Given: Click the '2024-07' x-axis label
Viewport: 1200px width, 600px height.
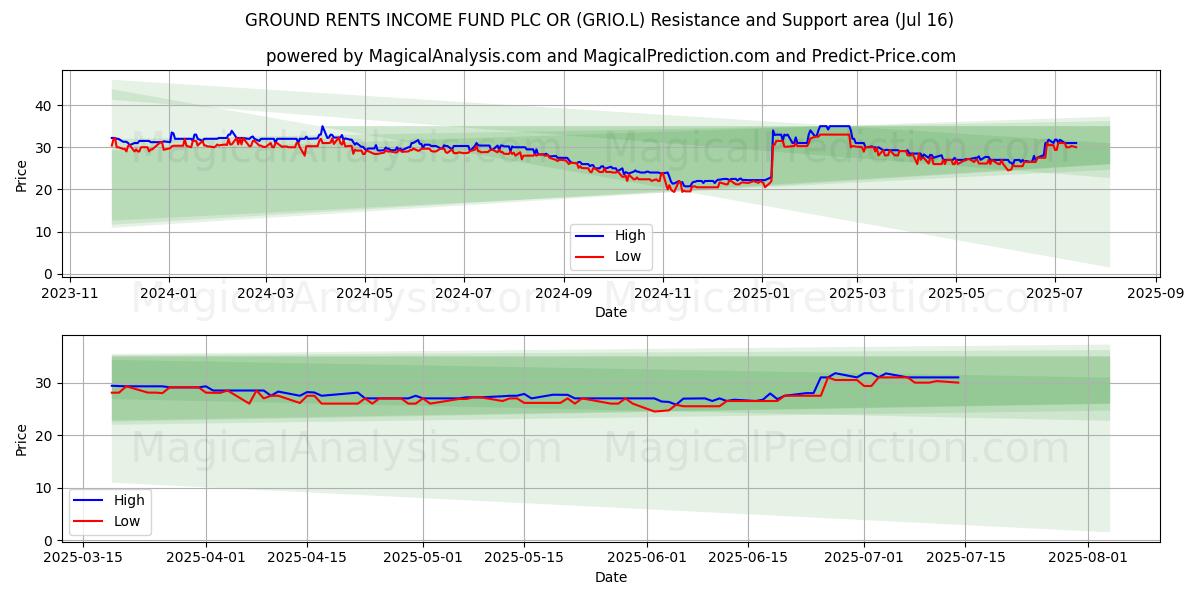Looking at the screenshot, I should click(x=463, y=294).
